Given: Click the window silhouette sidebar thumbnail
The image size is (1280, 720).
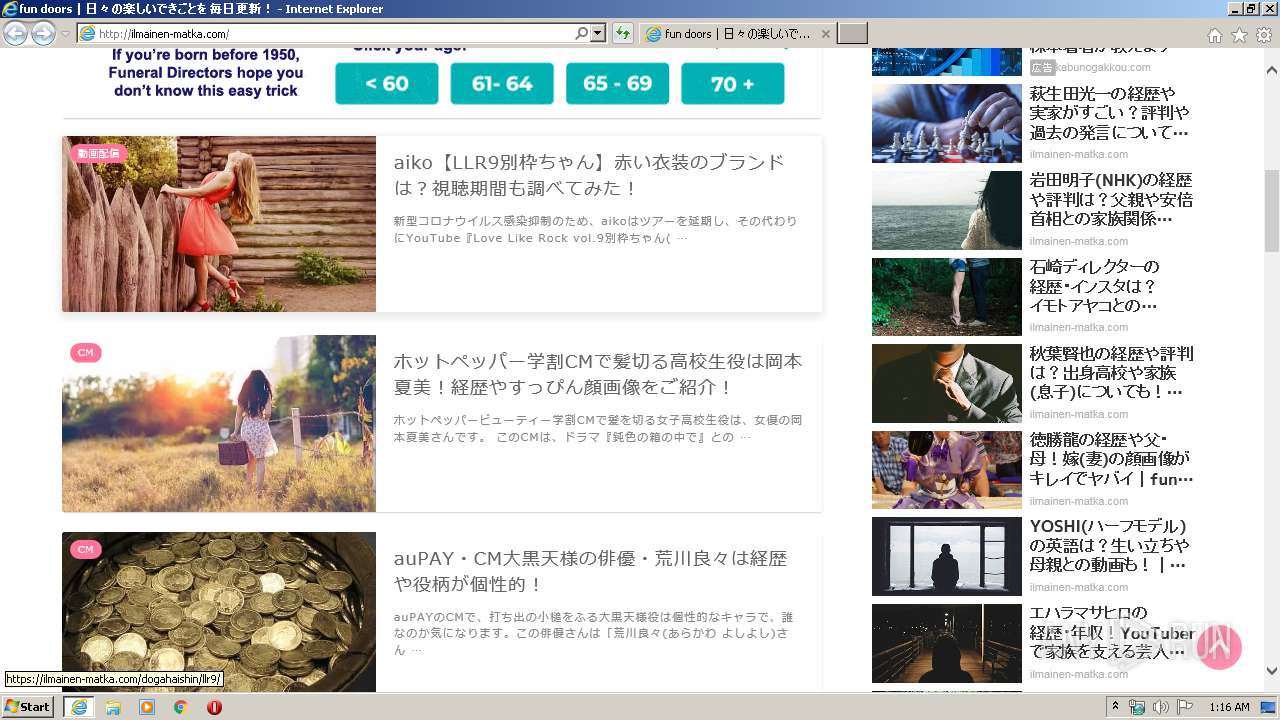Looking at the screenshot, I should [x=947, y=556].
